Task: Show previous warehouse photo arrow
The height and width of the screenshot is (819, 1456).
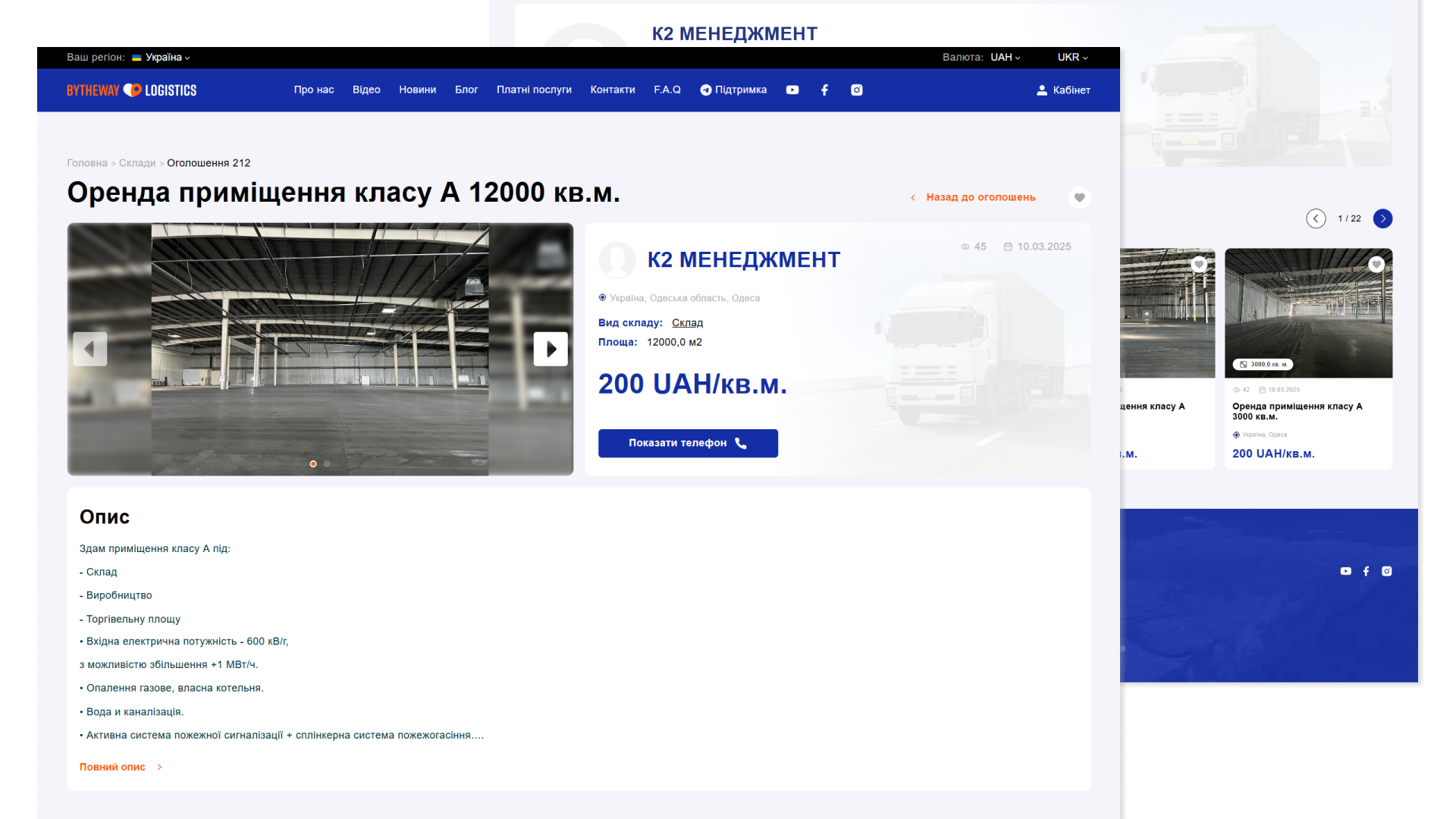Action: tap(89, 349)
